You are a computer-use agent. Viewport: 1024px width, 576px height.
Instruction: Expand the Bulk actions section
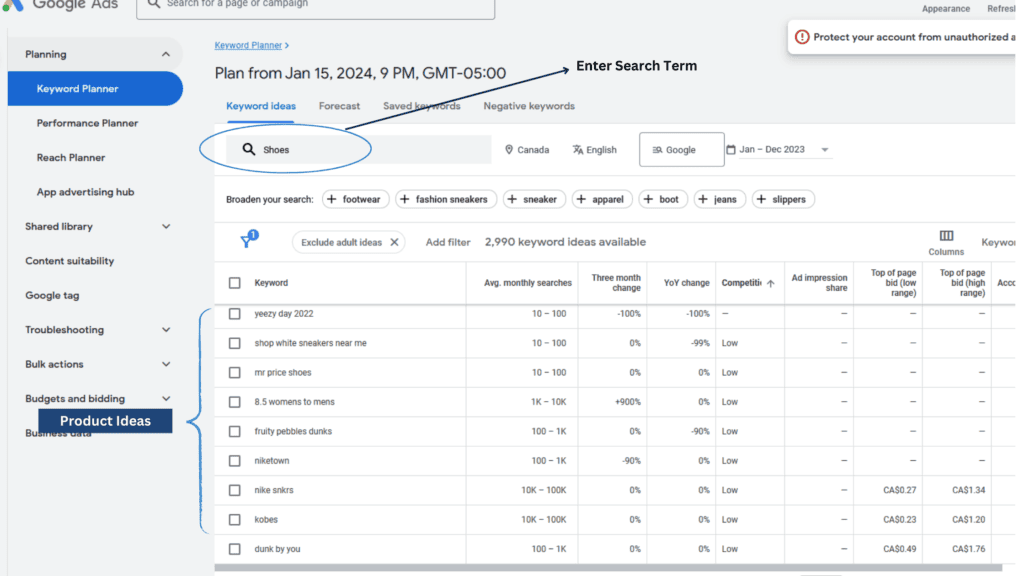(166, 364)
